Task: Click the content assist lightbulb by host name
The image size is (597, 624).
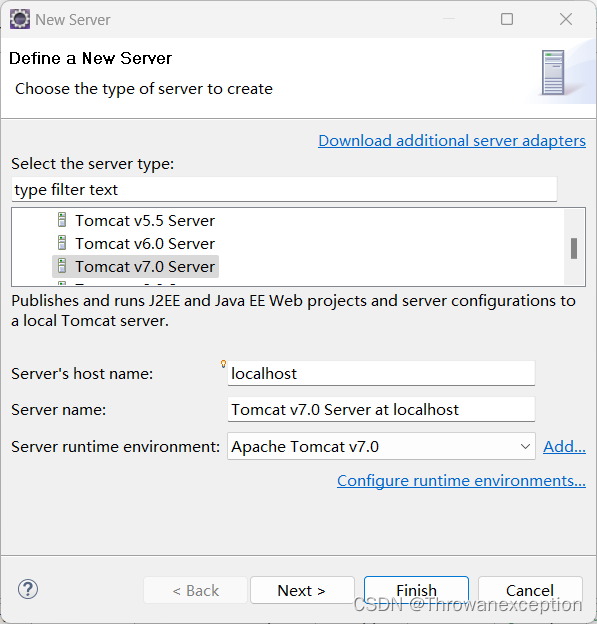Action: [x=223, y=363]
